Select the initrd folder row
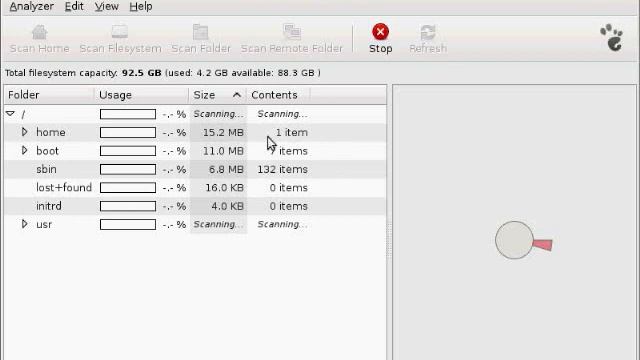Image resolution: width=640 pixels, height=360 pixels. [195, 206]
